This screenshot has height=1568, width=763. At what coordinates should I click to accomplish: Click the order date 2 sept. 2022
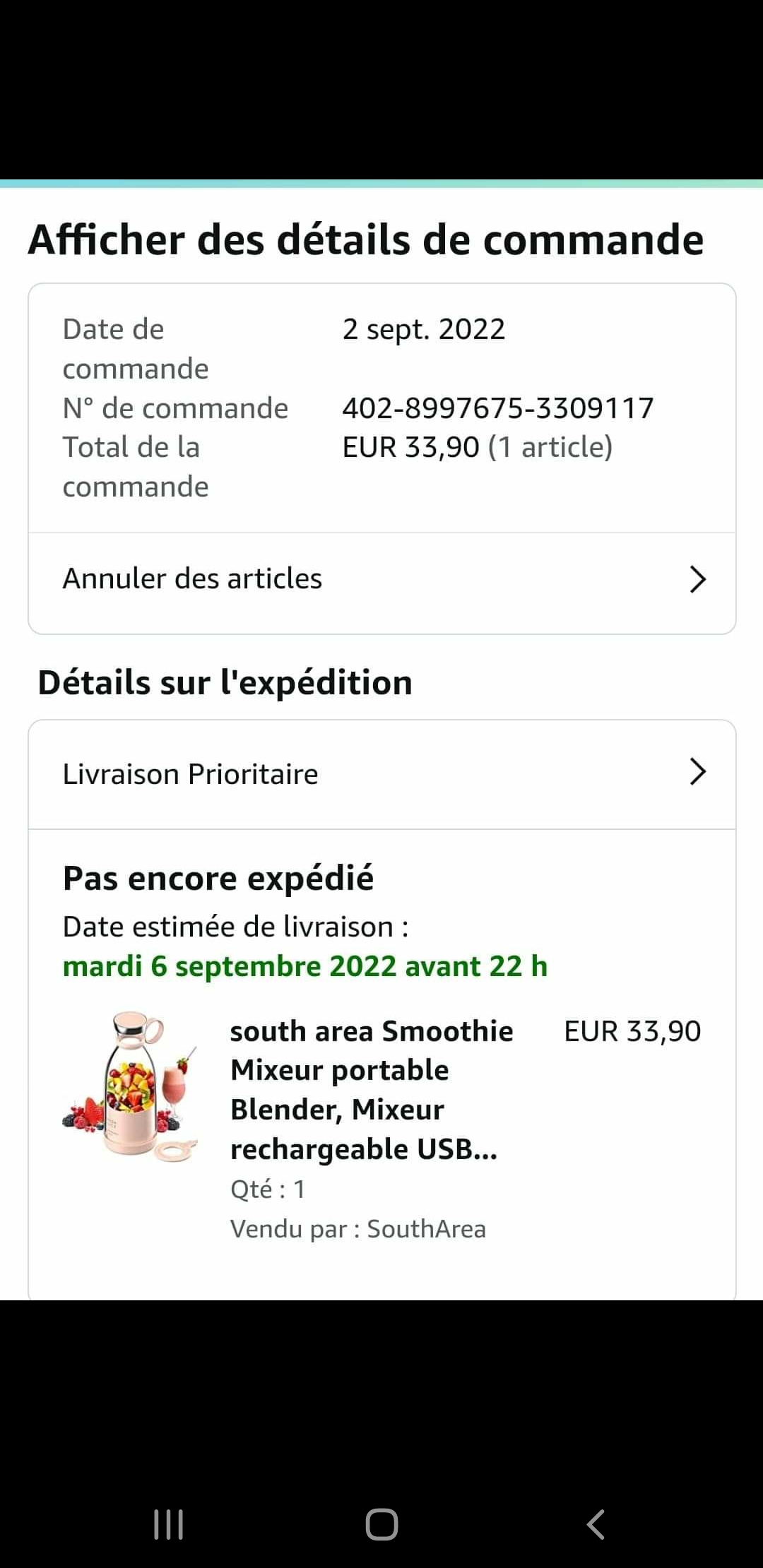(x=424, y=329)
